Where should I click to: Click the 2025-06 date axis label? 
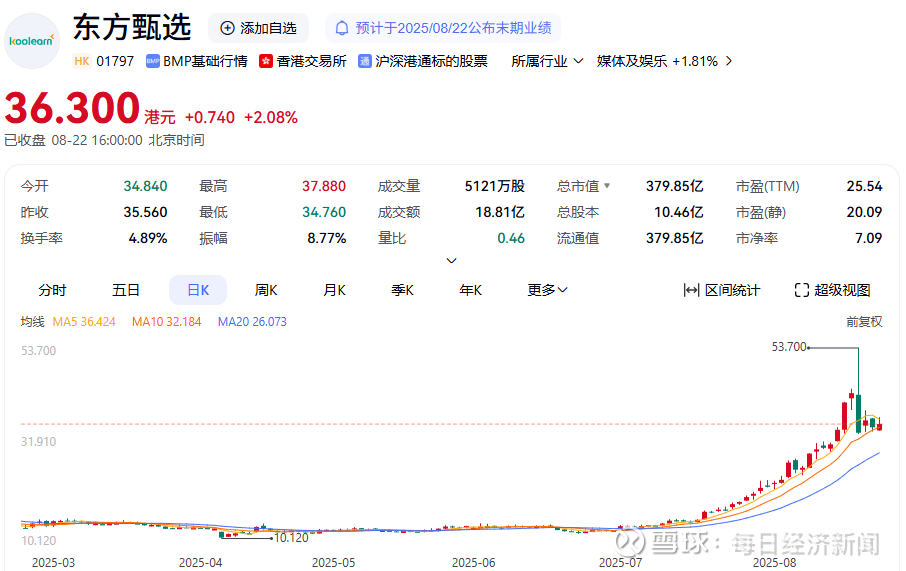tap(474, 563)
